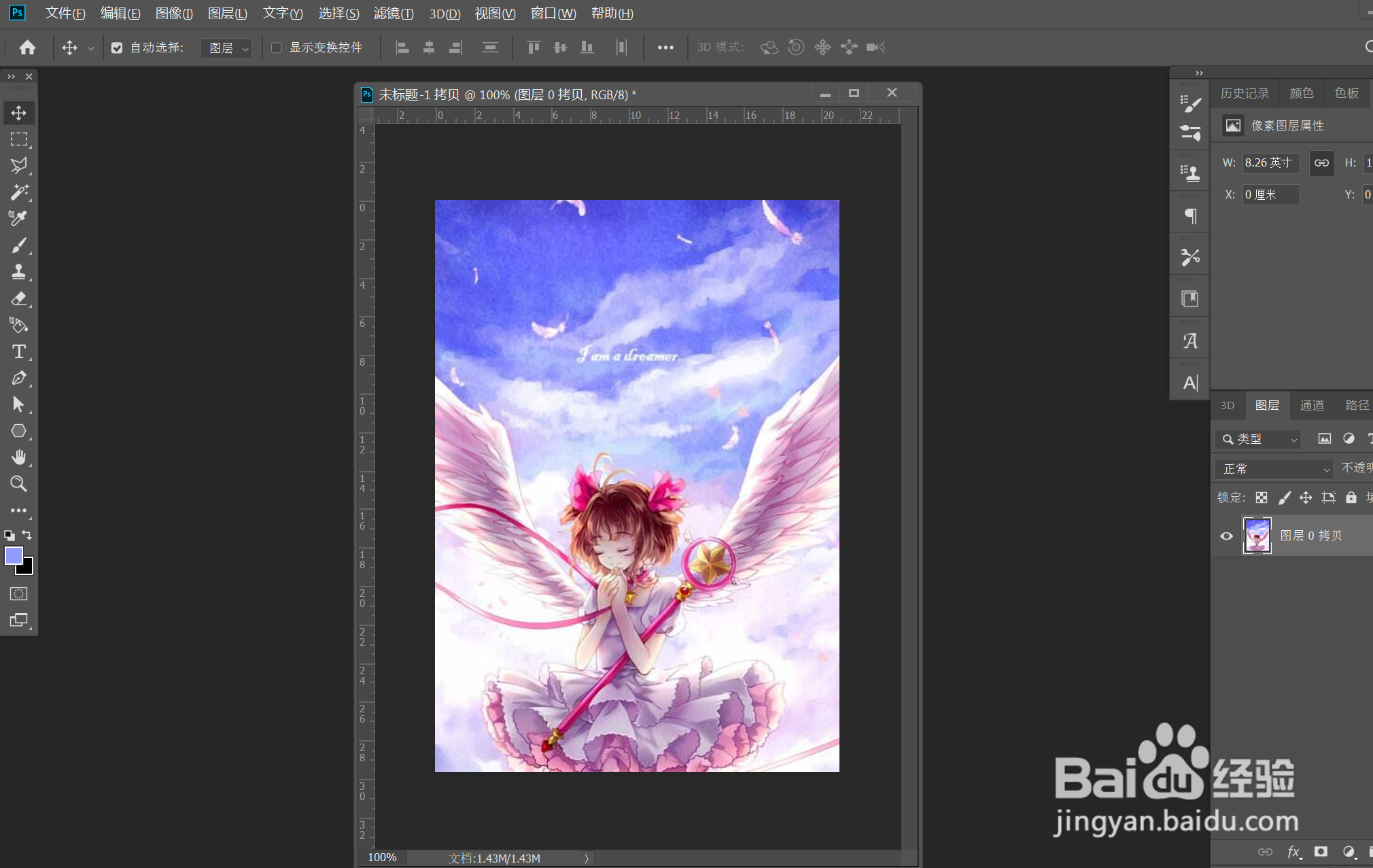Toggle lock image pixels brush icon
Screen dimensions: 1373x868
[x=1284, y=498]
